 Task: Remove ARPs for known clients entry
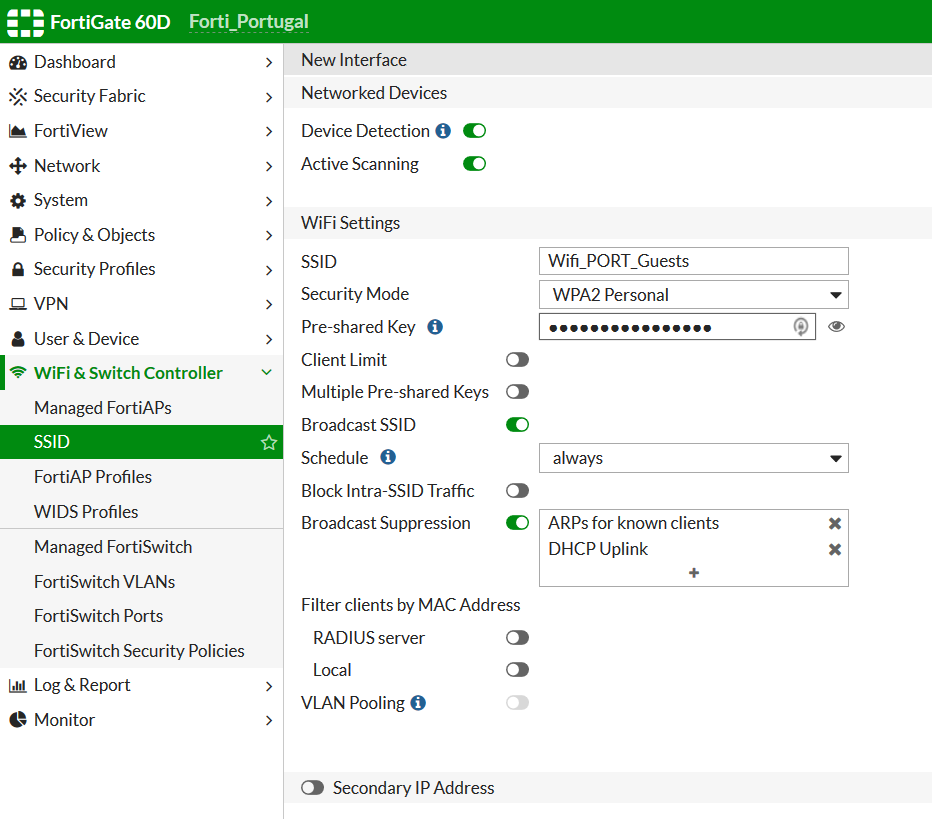[x=835, y=523]
